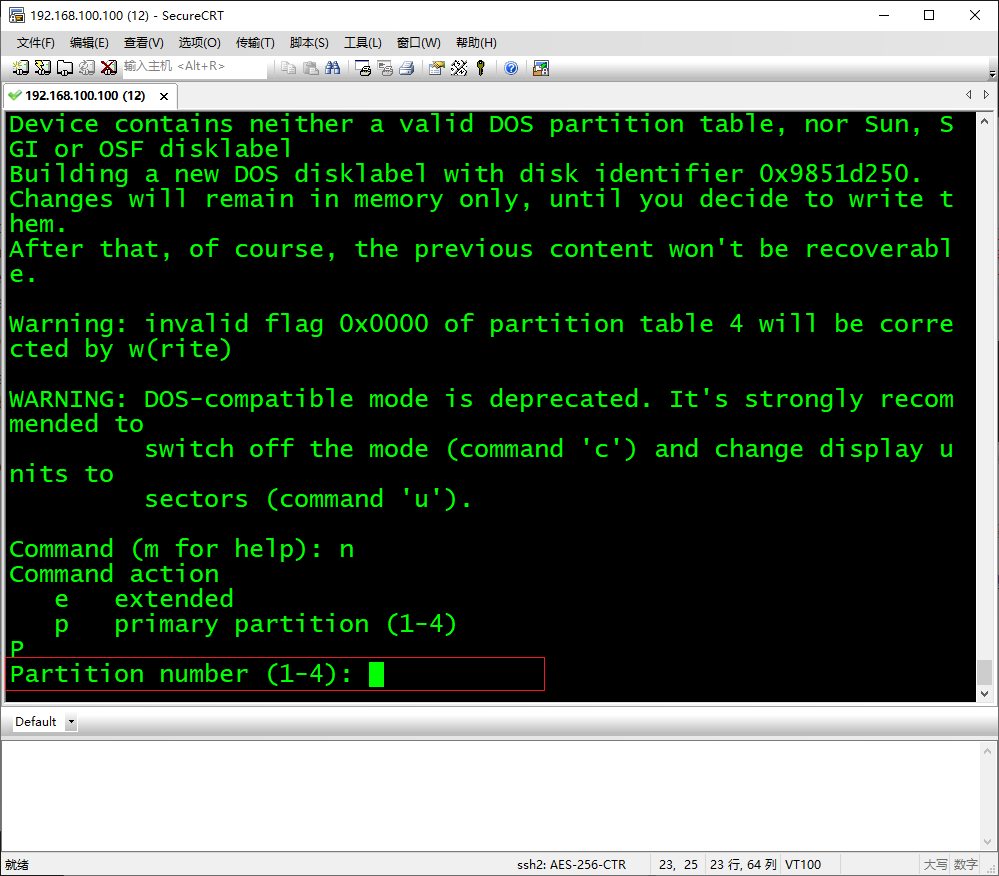Click the Copy toolbar icon
This screenshot has height=876, width=999.
[289, 68]
